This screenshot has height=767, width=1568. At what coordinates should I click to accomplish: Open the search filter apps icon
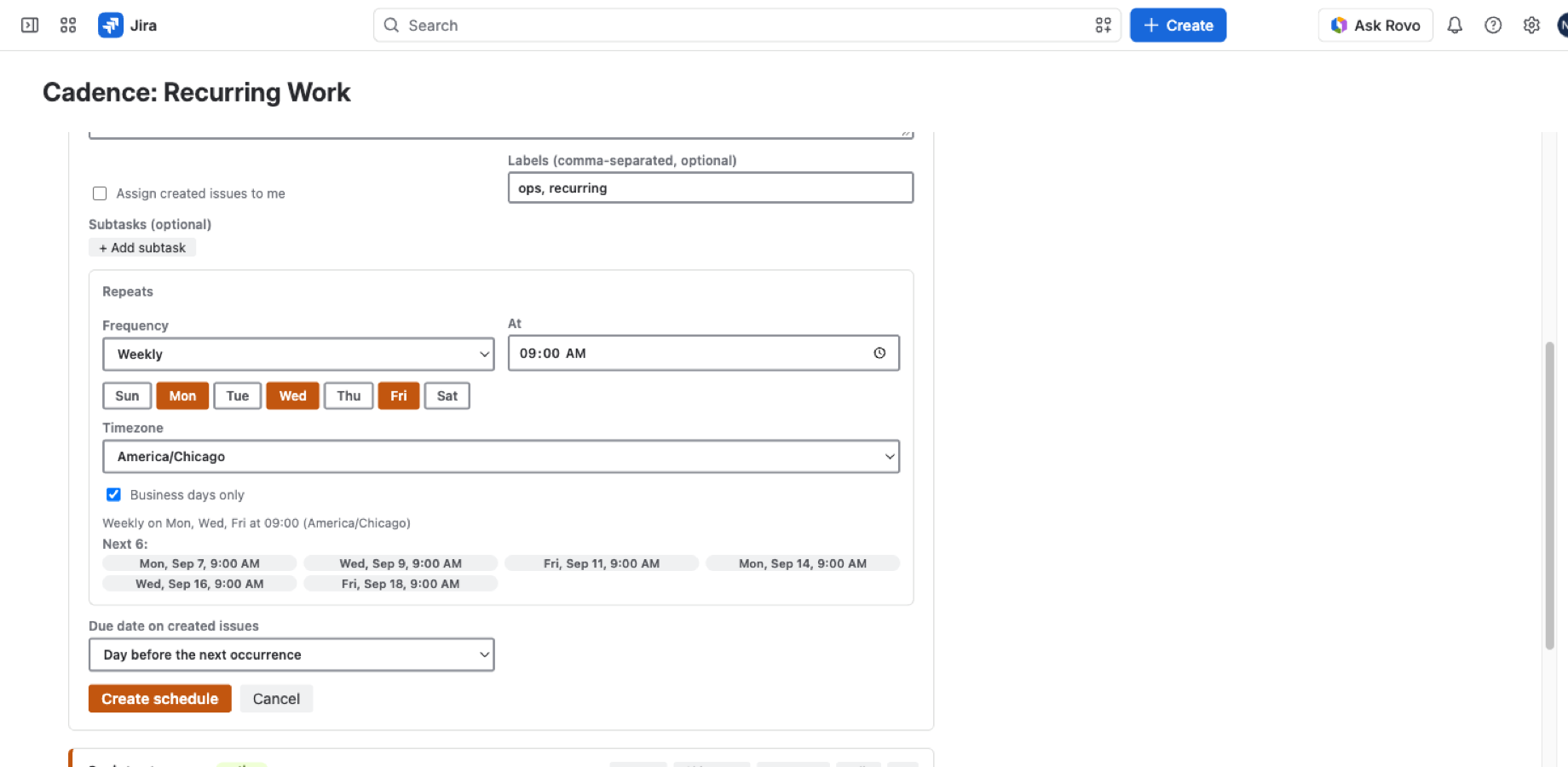pyautogui.click(x=1103, y=26)
